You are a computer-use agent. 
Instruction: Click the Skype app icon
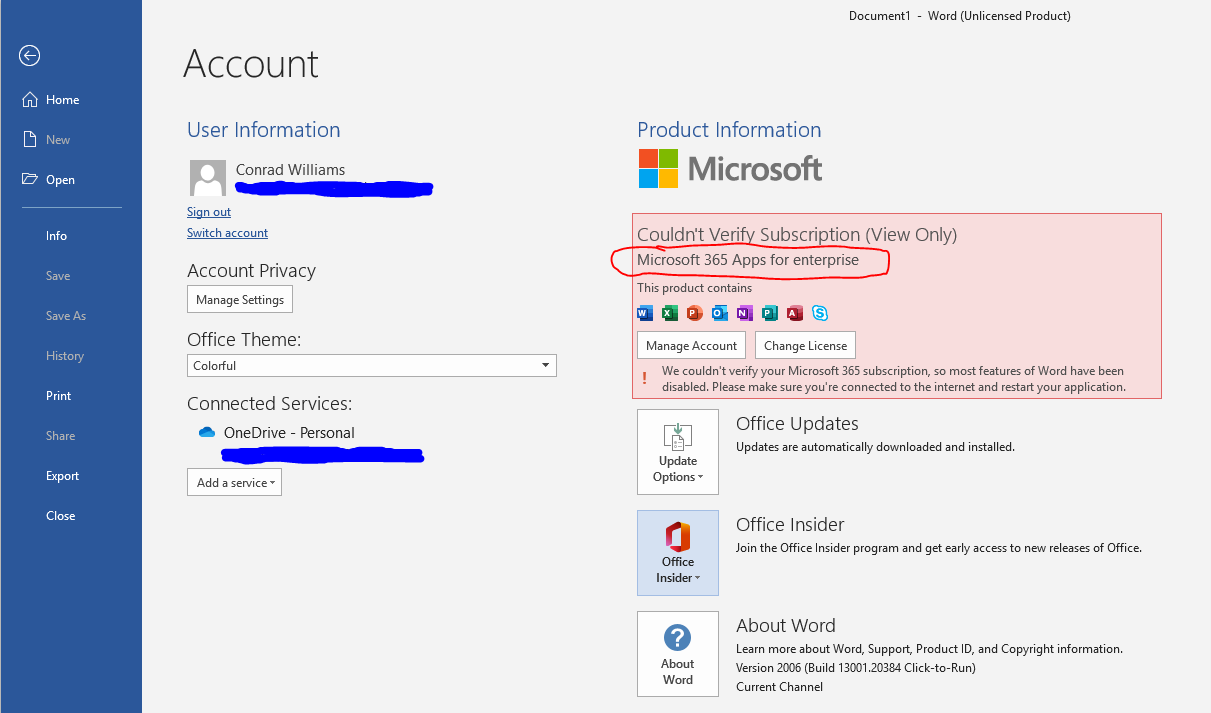coord(820,313)
